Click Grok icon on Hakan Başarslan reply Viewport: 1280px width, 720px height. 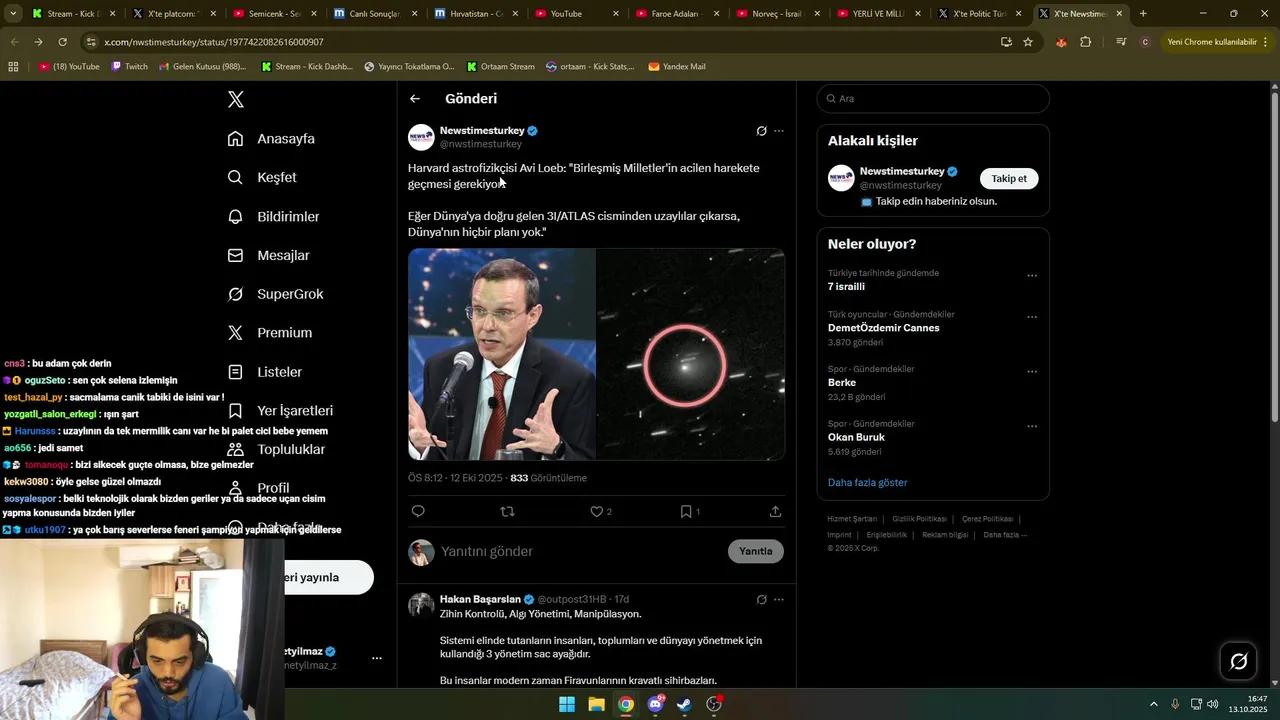761,600
